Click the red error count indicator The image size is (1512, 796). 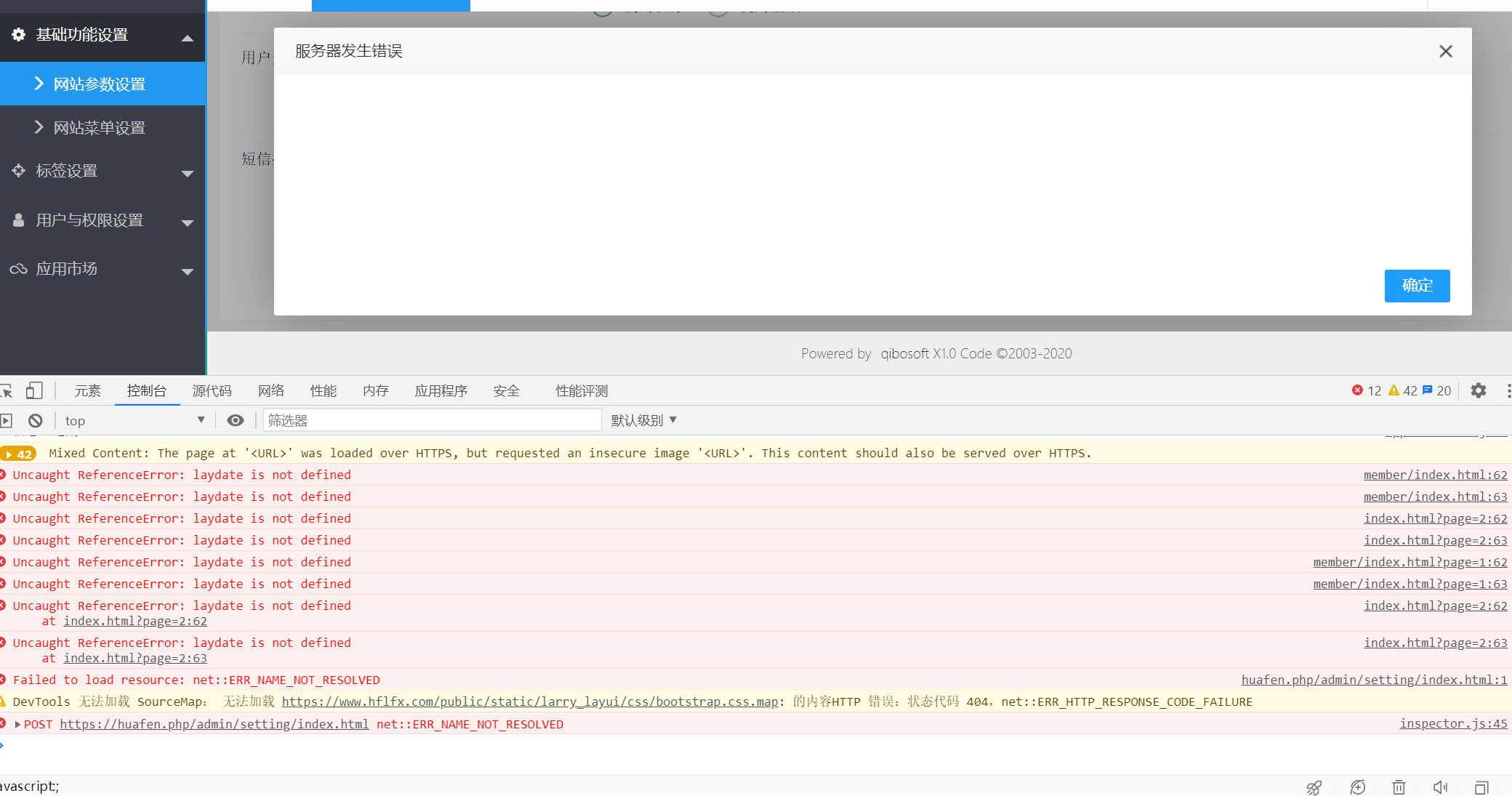click(x=1367, y=391)
